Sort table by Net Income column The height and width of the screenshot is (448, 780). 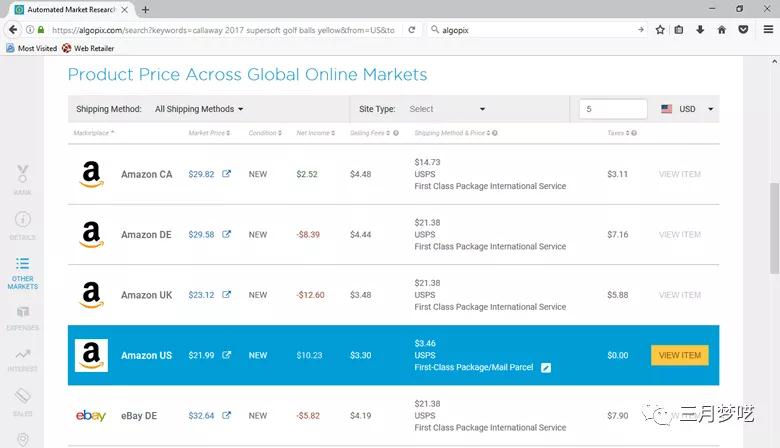pyautogui.click(x=316, y=133)
